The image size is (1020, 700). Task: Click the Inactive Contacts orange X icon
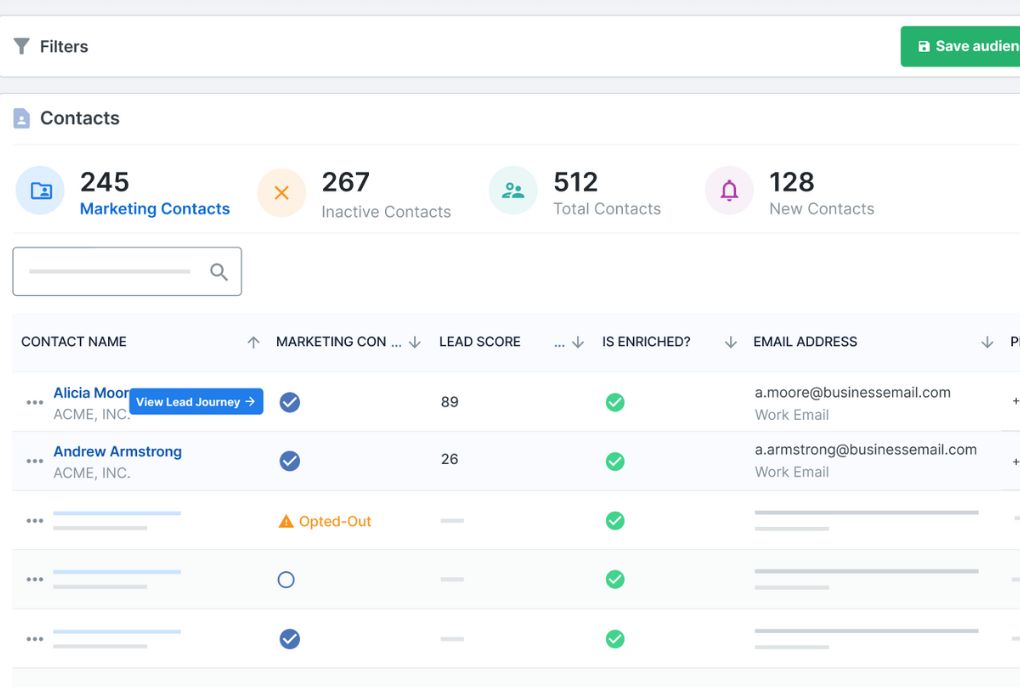282,193
